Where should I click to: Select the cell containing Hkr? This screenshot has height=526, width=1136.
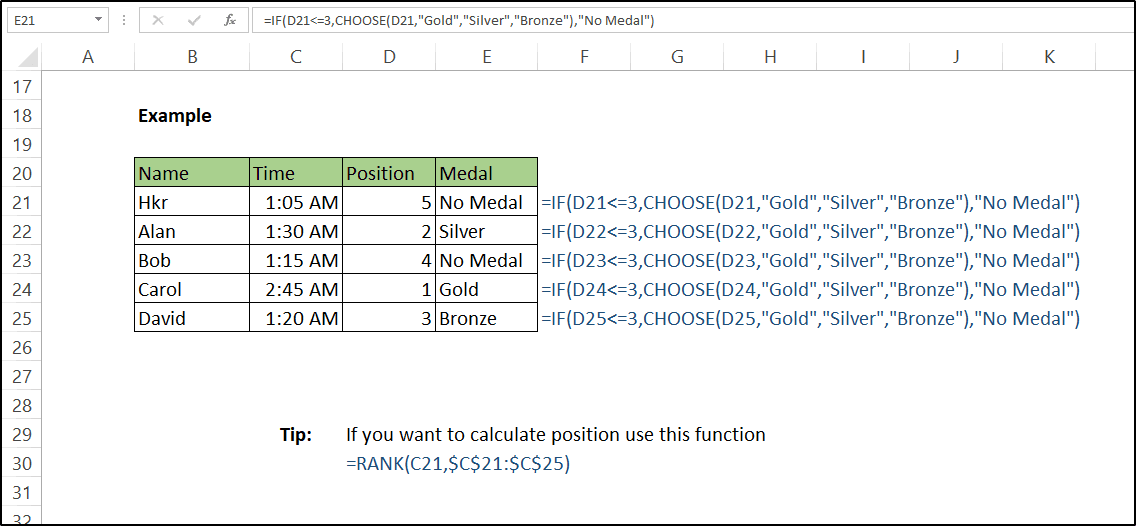click(192, 203)
